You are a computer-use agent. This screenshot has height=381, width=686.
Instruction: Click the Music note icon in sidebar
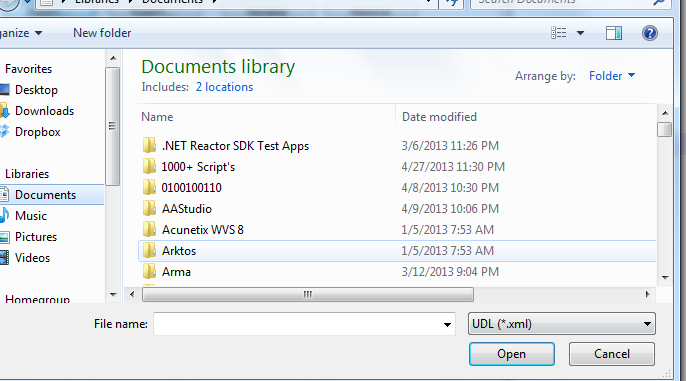pyautogui.click(x=4, y=215)
